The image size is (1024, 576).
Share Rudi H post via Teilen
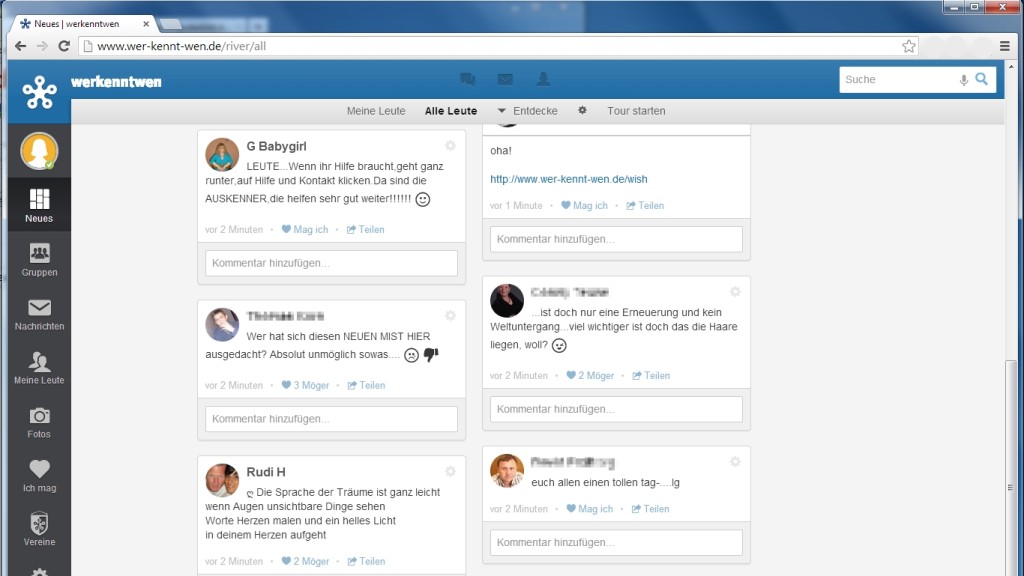click(x=366, y=561)
